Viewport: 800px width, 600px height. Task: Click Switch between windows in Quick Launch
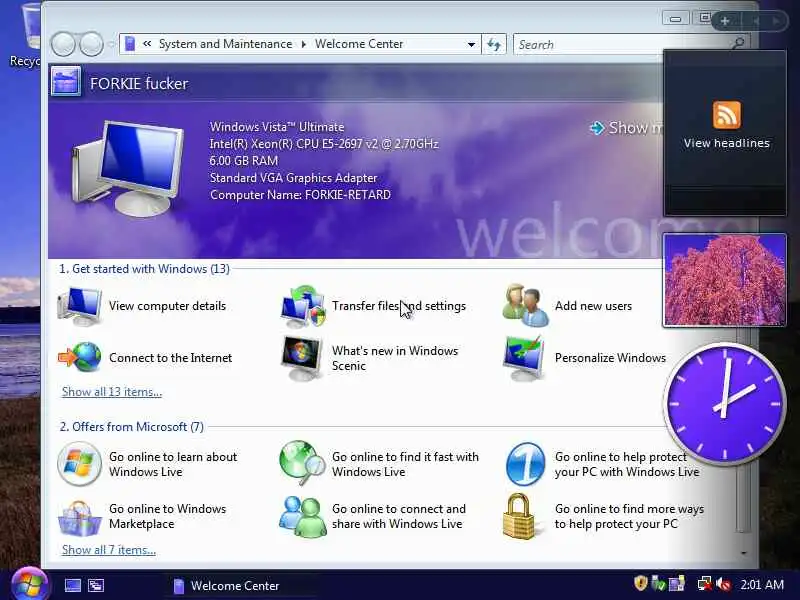[x=96, y=585]
